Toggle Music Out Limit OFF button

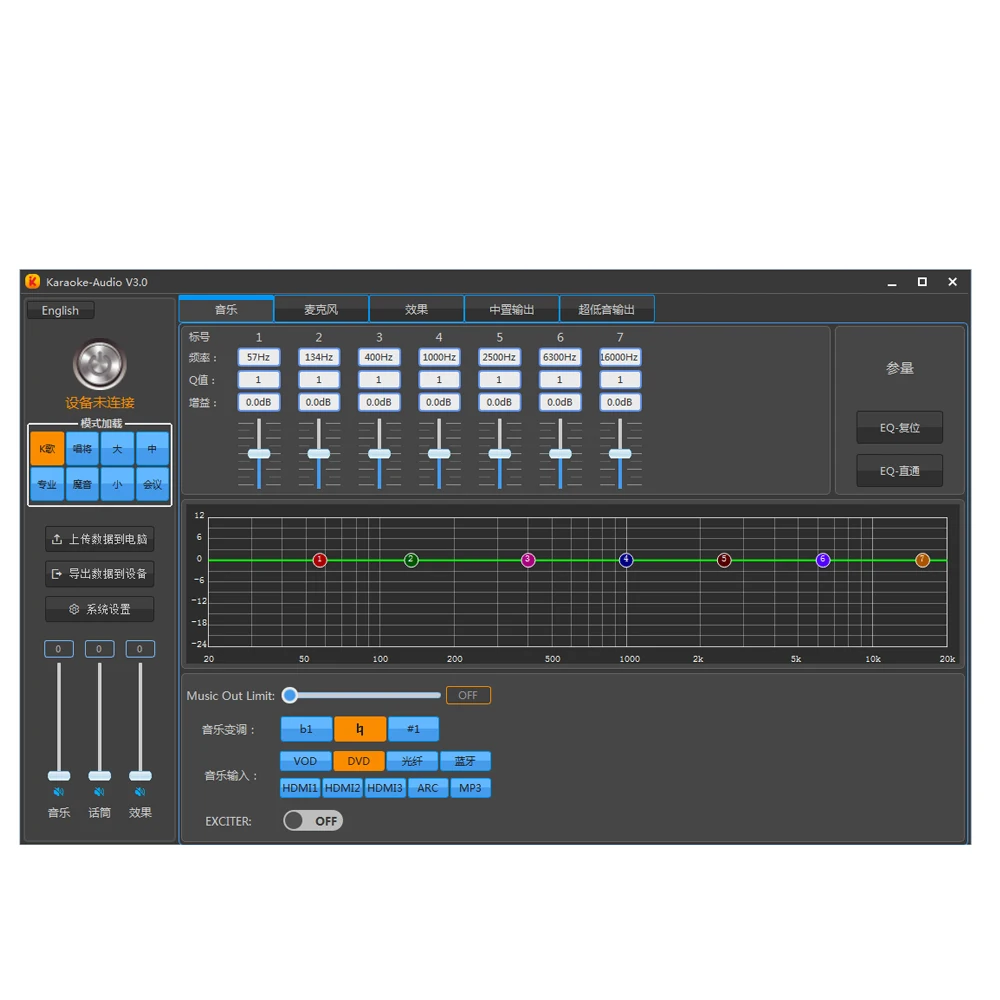click(468, 695)
